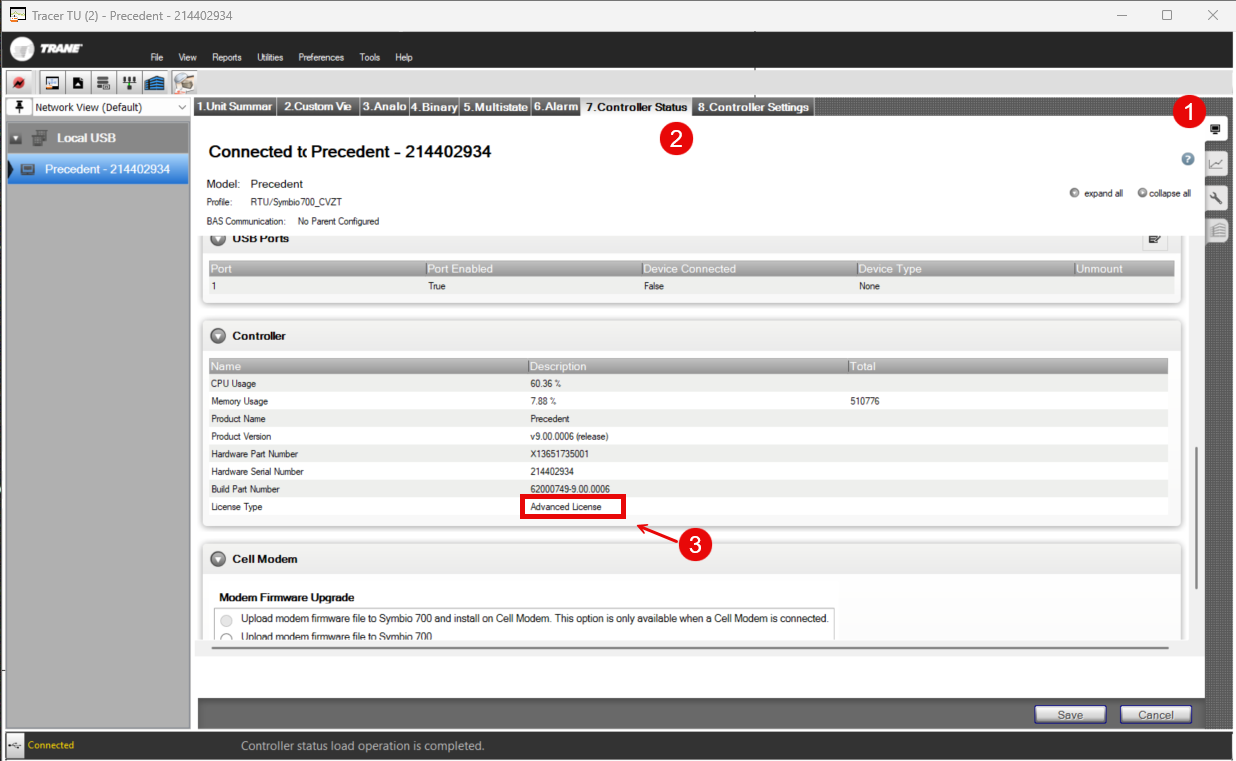The height and width of the screenshot is (761, 1236).
Task: Collapse the Cell Modem section chevron
Action: [x=218, y=559]
